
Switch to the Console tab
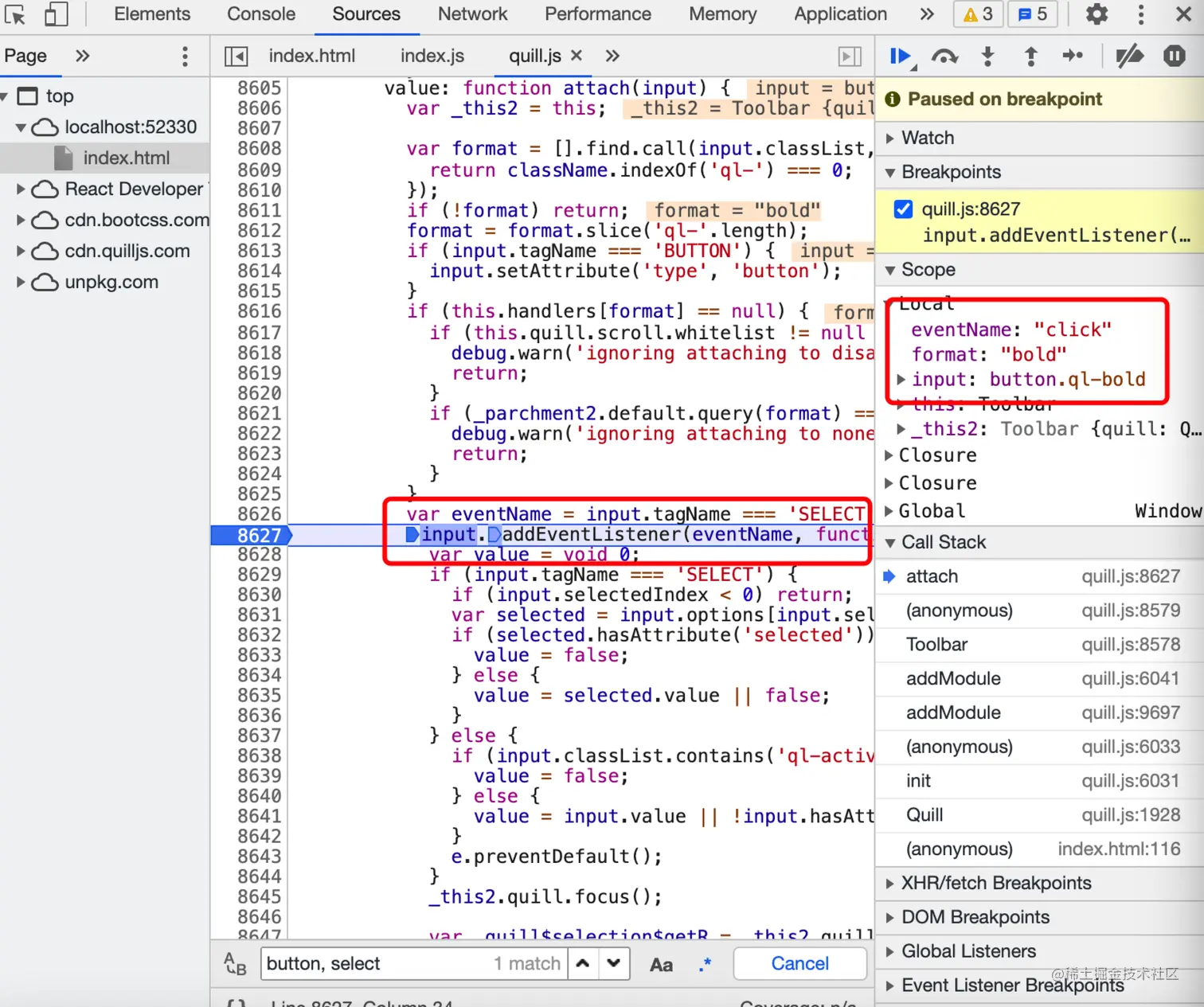[261, 14]
